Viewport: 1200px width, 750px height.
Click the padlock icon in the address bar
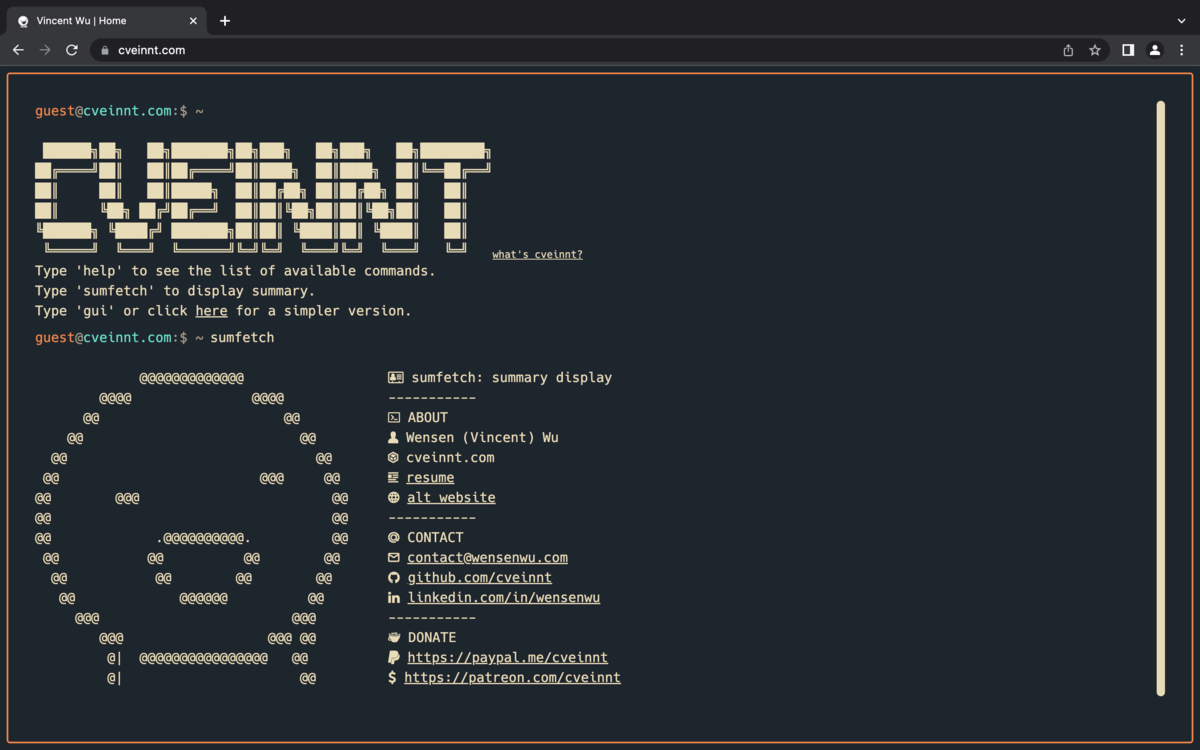104,49
